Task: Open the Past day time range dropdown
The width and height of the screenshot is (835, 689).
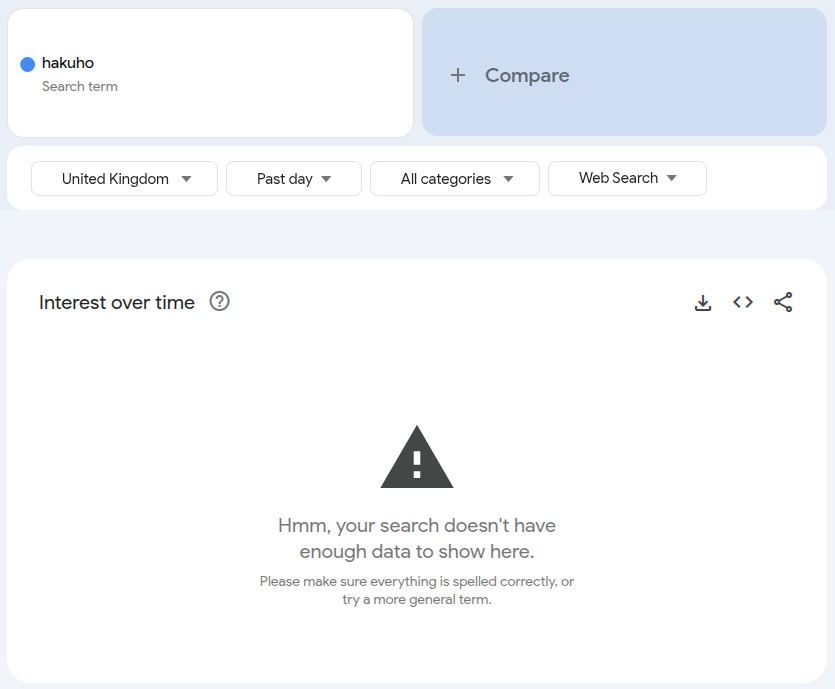Action: (294, 179)
